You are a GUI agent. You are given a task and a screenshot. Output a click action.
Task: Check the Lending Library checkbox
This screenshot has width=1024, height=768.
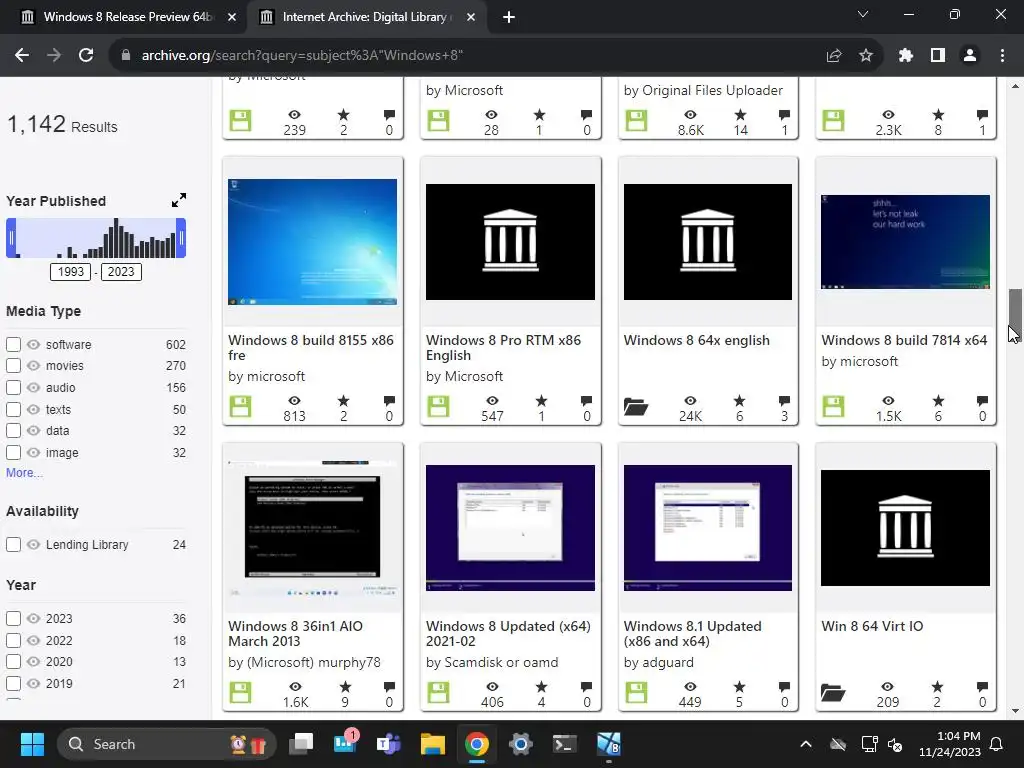click(13, 545)
